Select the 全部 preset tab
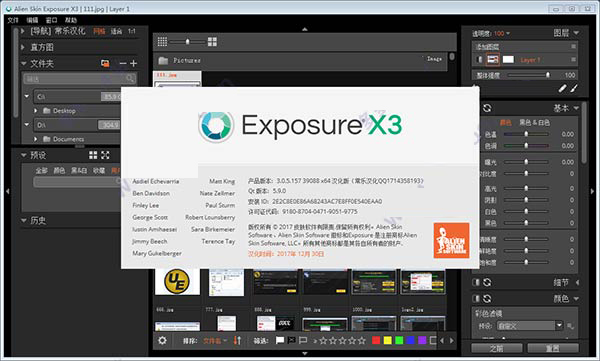This screenshot has height=361, width=600. (x=42, y=170)
